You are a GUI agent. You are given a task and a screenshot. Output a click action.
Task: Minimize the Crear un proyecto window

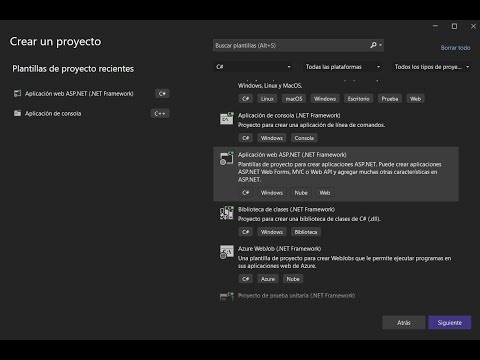pyautogui.click(x=435, y=26)
